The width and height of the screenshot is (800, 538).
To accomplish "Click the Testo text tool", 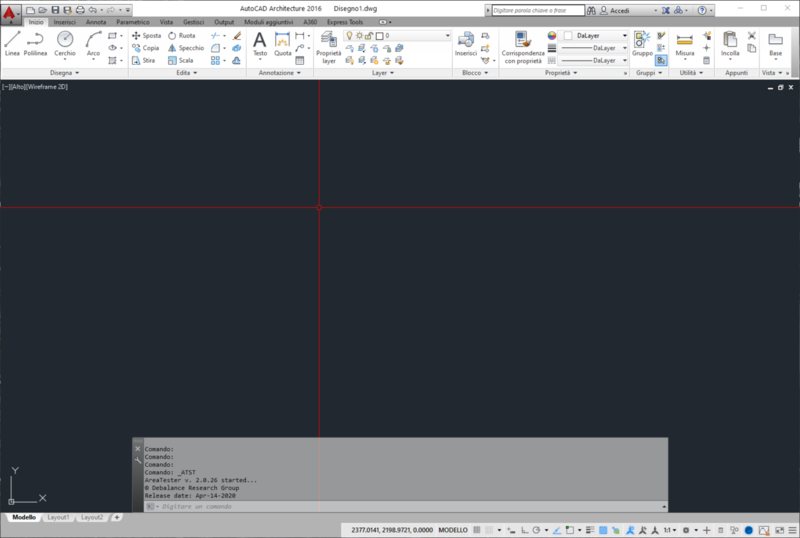I will point(260,43).
